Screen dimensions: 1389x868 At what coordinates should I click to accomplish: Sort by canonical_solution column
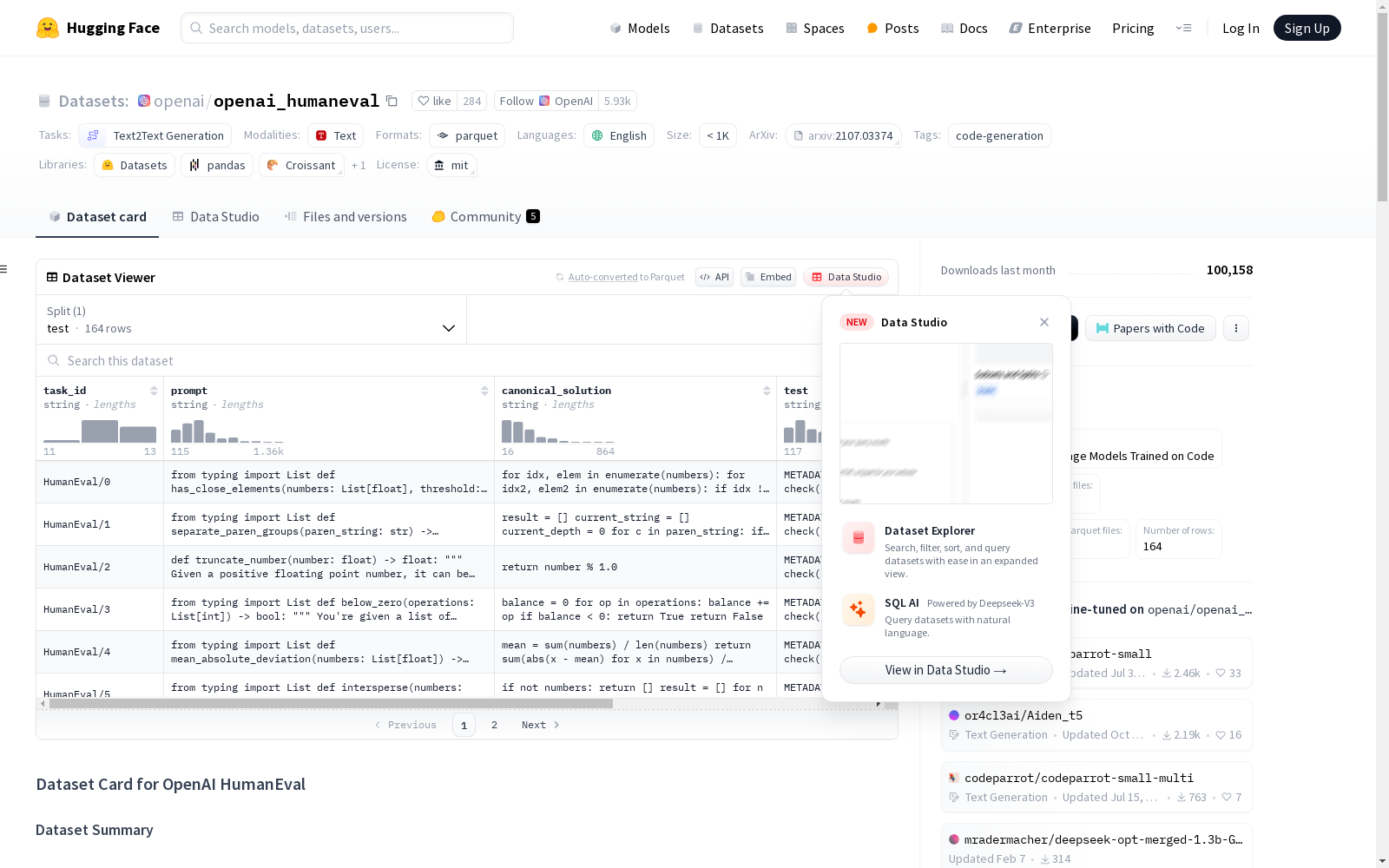pyautogui.click(x=767, y=391)
